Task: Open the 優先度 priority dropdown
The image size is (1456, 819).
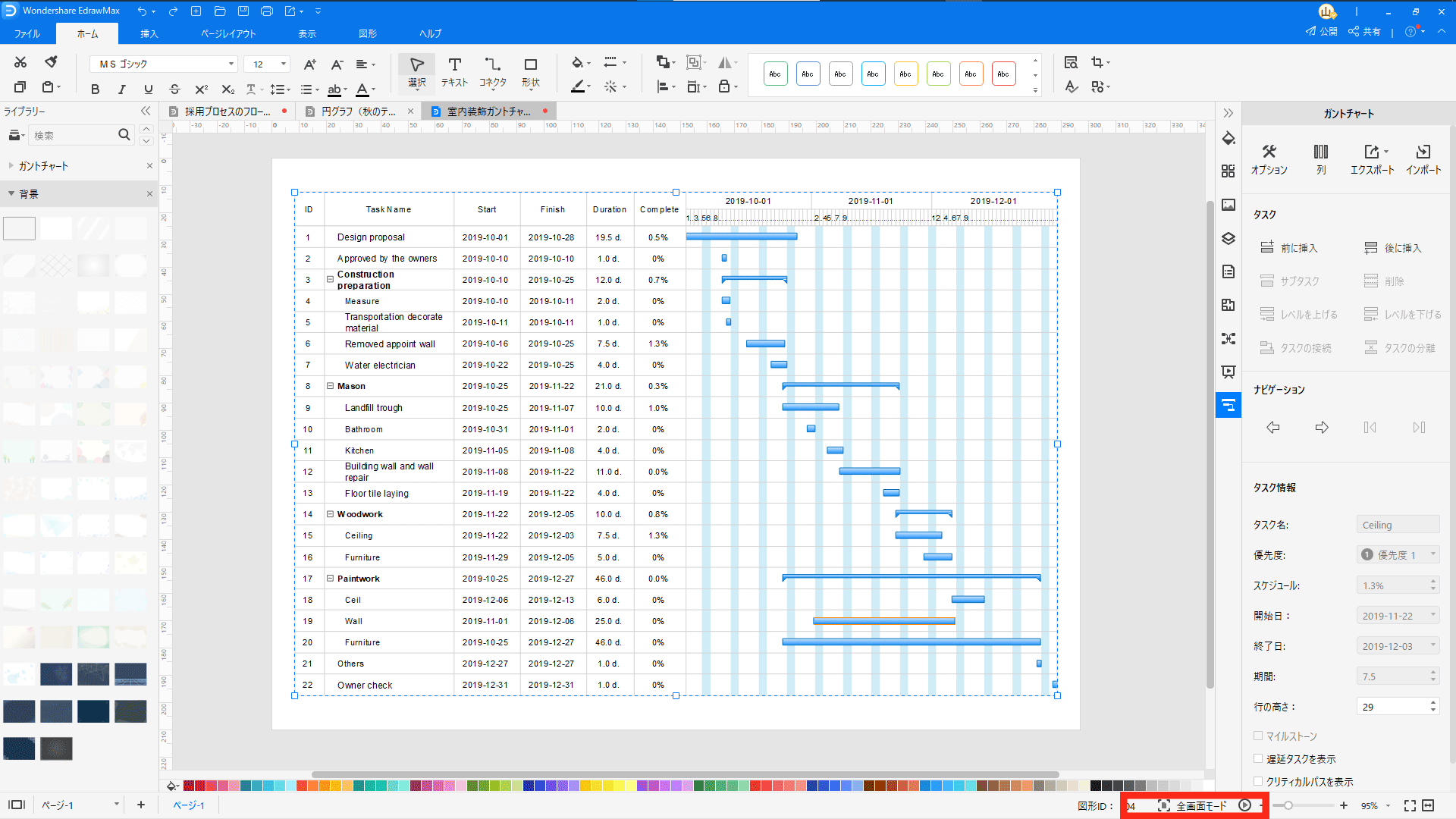Action: pos(1398,555)
